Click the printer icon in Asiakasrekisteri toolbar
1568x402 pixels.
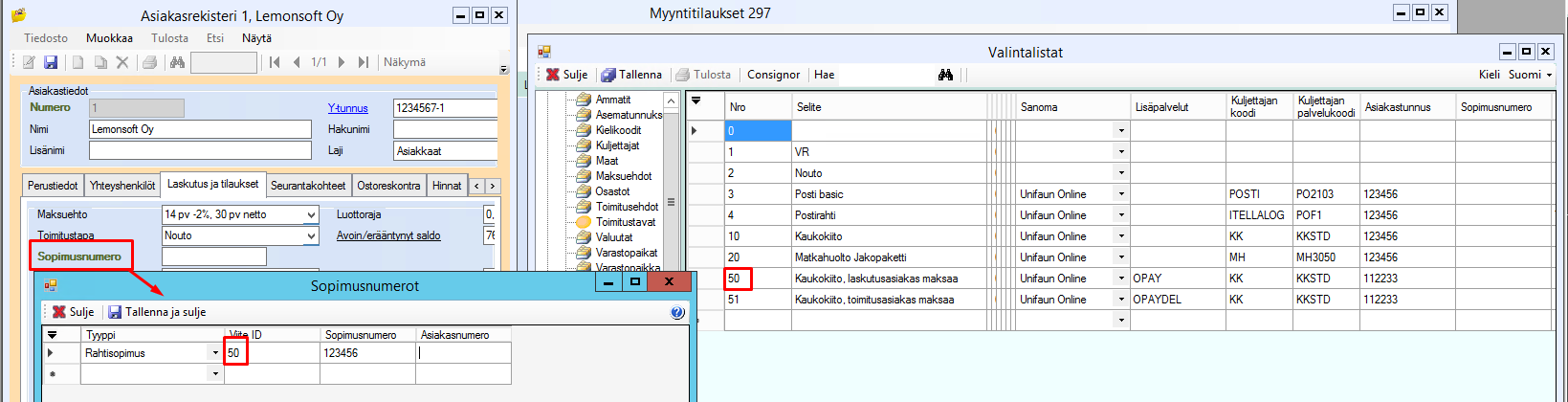pos(149,62)
